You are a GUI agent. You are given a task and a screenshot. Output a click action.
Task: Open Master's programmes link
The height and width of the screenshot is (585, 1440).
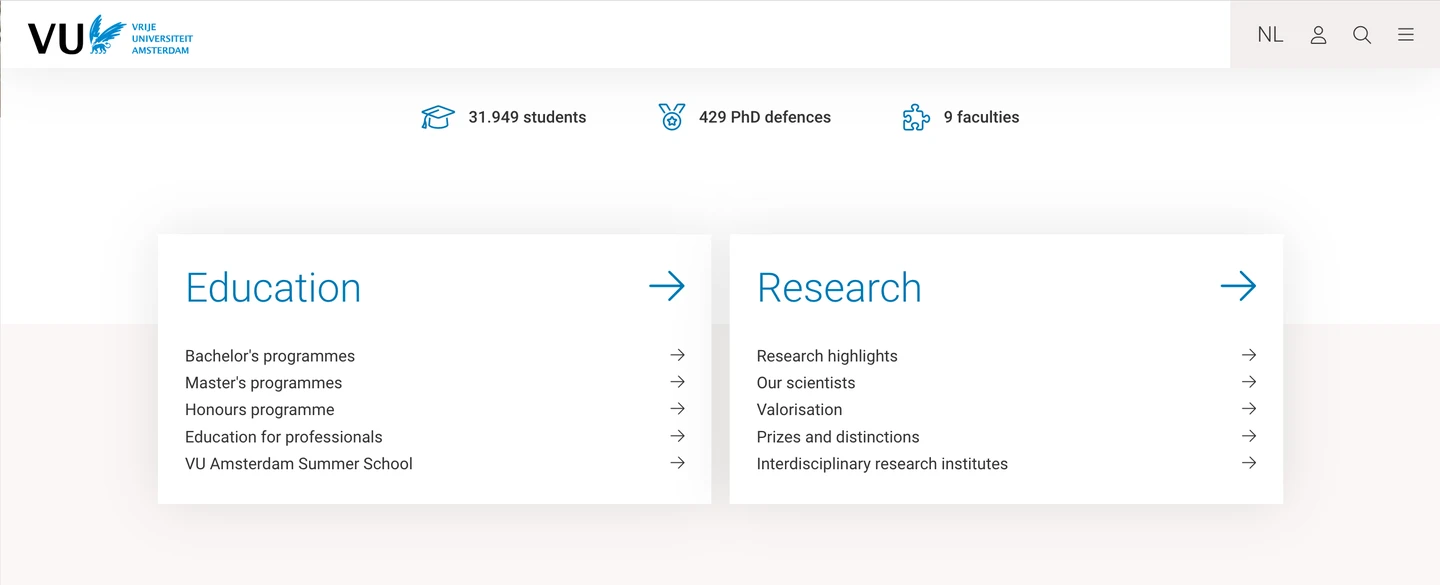coord(264,383)
